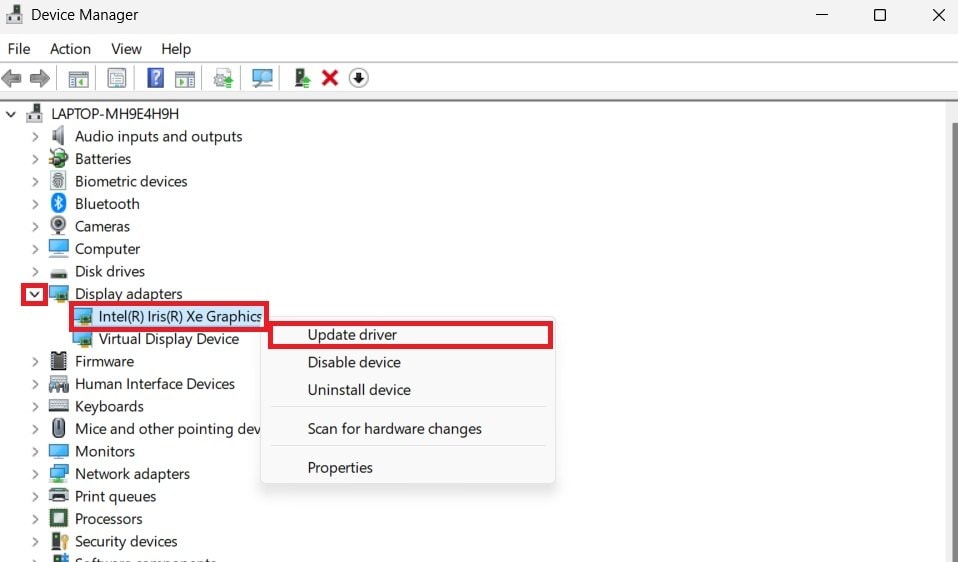
Task: Click the red X Uninstall device icon
Action: point(330,78)
